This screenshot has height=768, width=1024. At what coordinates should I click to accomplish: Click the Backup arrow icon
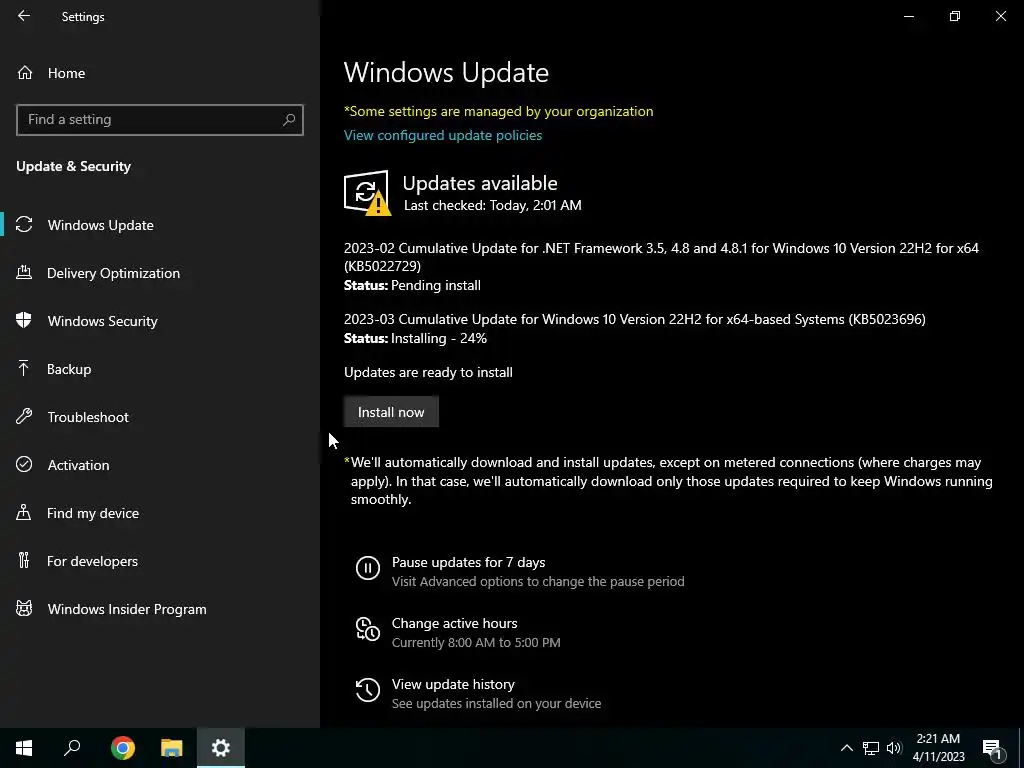coord(24,369)
